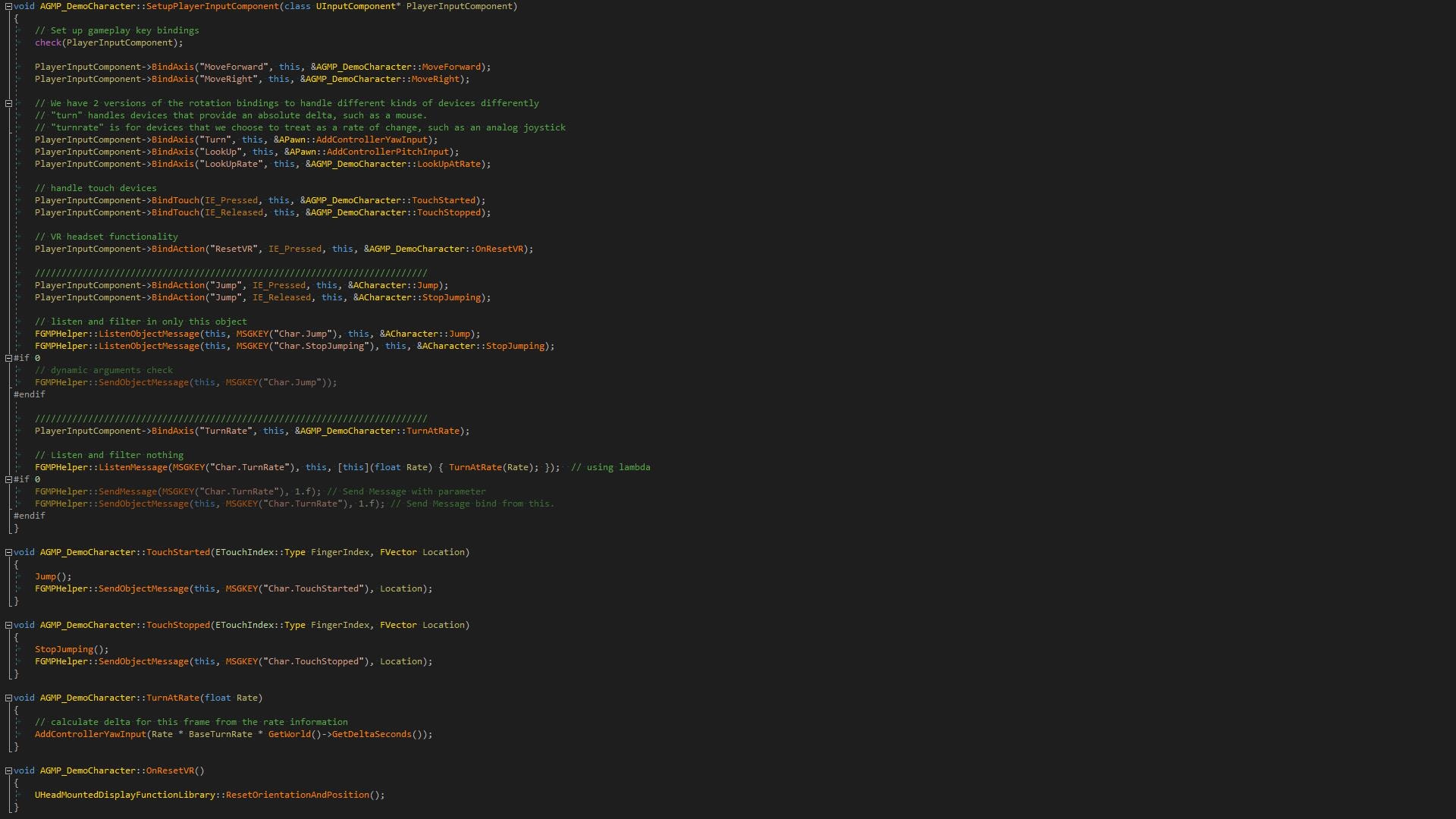This screenshot has width=1456, height=819.
Task: Collapse the first "#if 0" block
Action: tap(9, 358)
